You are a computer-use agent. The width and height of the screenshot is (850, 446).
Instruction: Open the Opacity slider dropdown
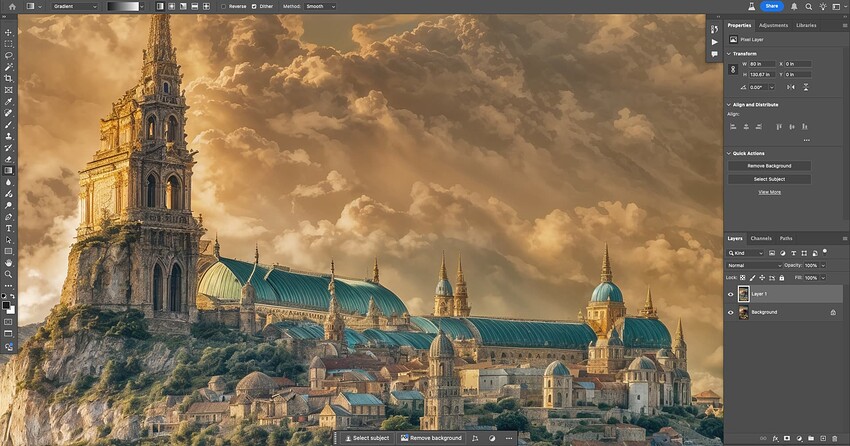(823, 266)
